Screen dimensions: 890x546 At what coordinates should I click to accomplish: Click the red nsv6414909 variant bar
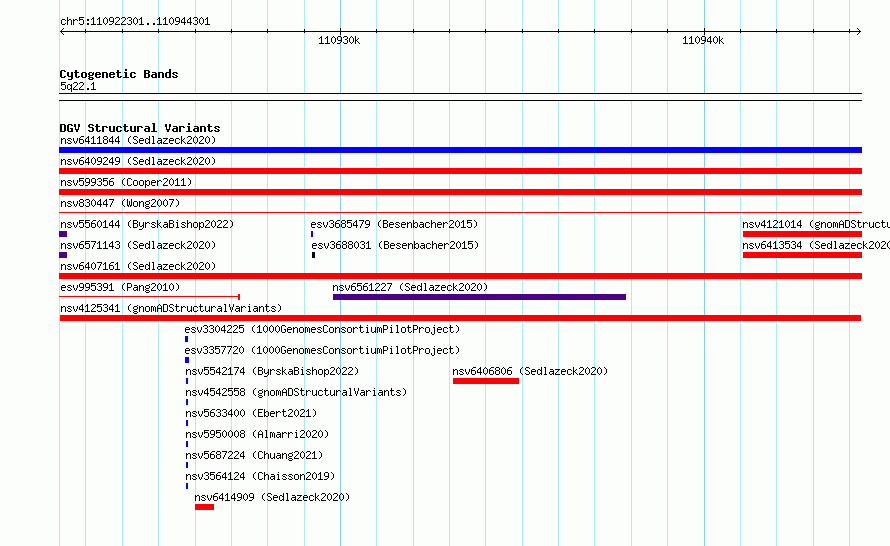click(x=204, y=507)
